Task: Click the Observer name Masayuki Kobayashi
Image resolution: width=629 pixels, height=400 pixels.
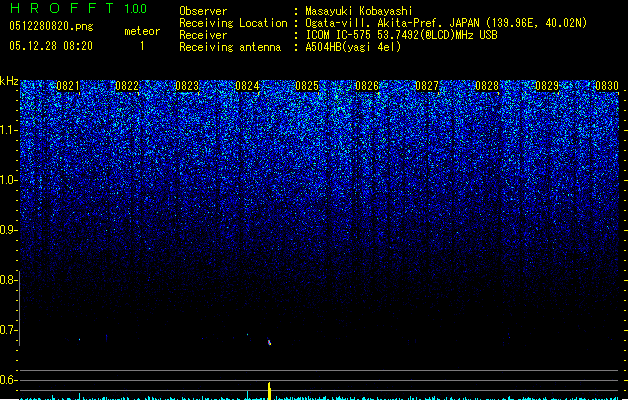Action: click(x=359, y=11)
